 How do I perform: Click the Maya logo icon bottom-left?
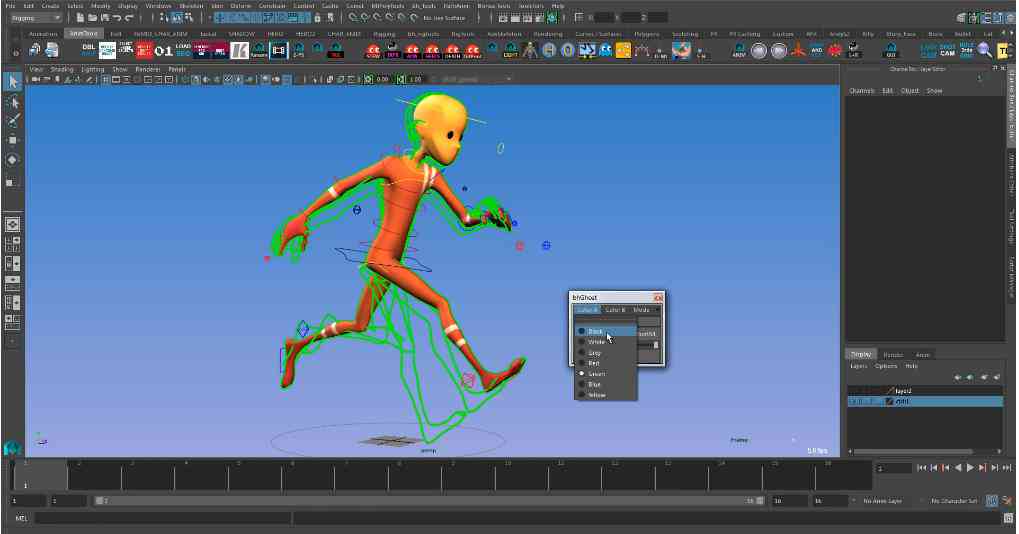[x=11, y=448]
